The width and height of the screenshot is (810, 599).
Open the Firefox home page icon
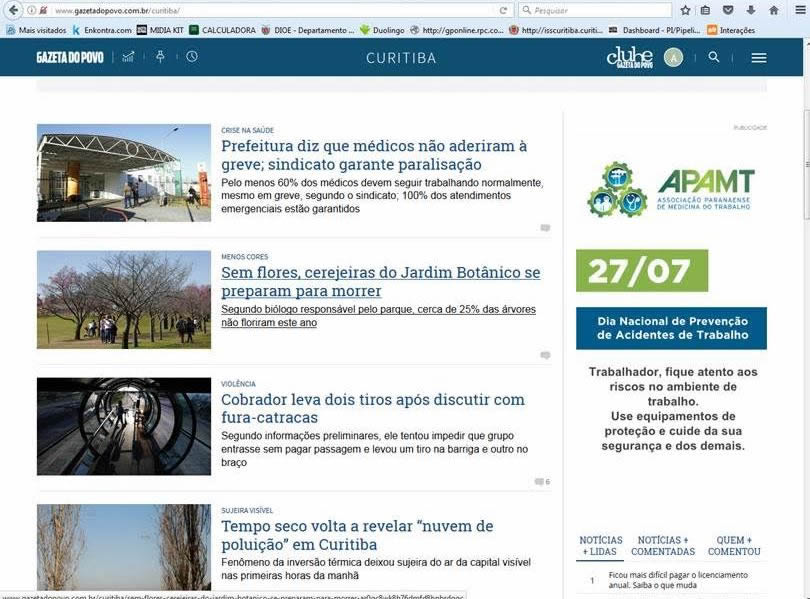(774, 10)
